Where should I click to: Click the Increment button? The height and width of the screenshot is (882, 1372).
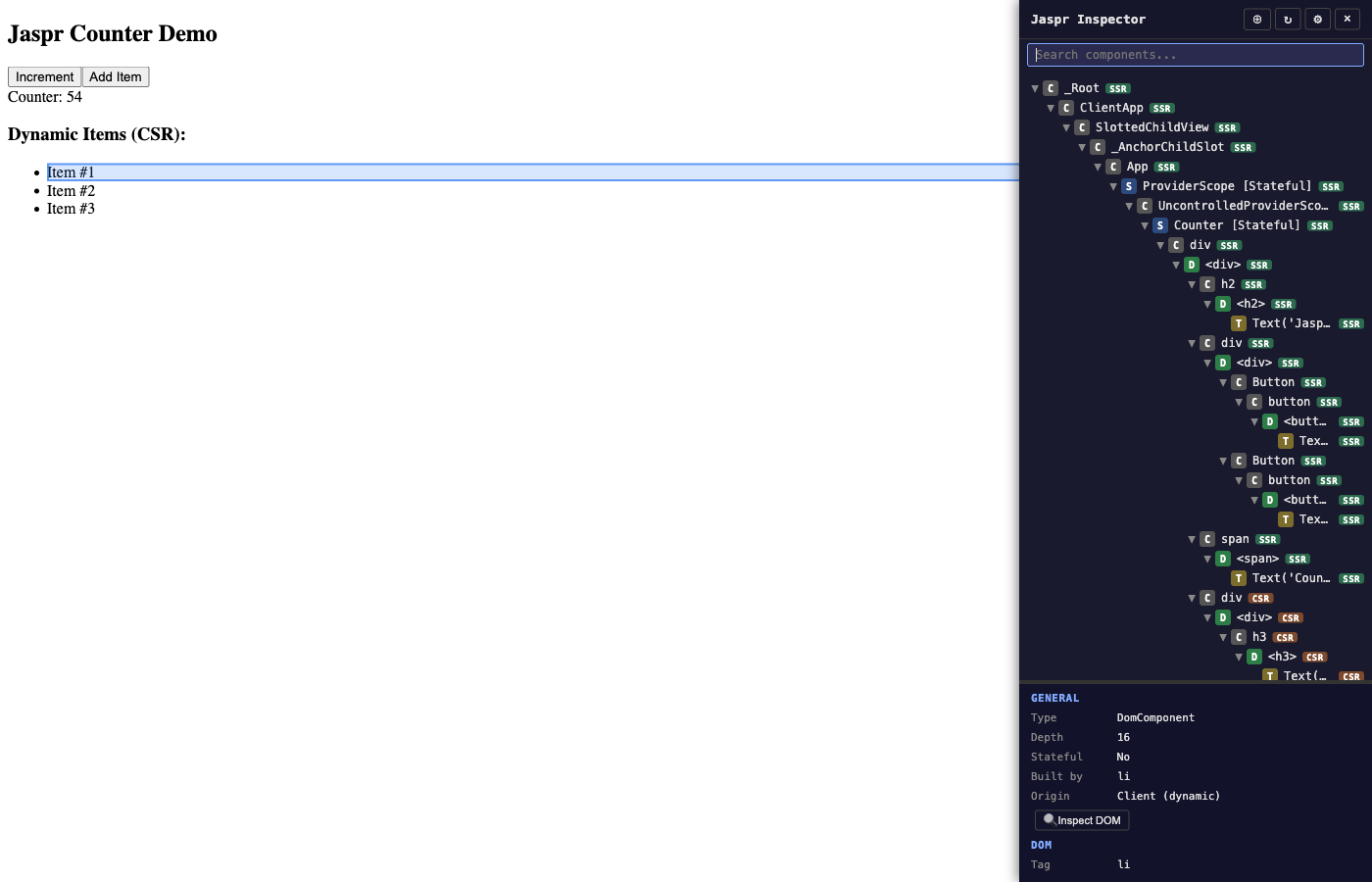coord(44,76)
